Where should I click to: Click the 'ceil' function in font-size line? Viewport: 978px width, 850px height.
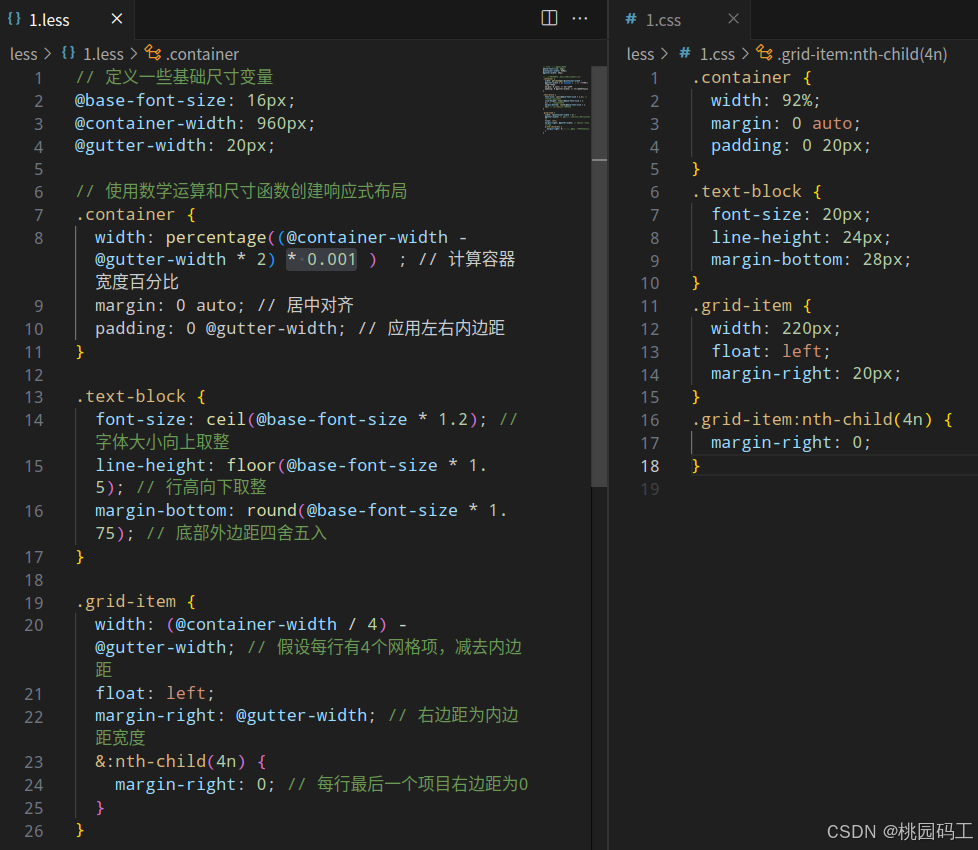click(226, 420)
